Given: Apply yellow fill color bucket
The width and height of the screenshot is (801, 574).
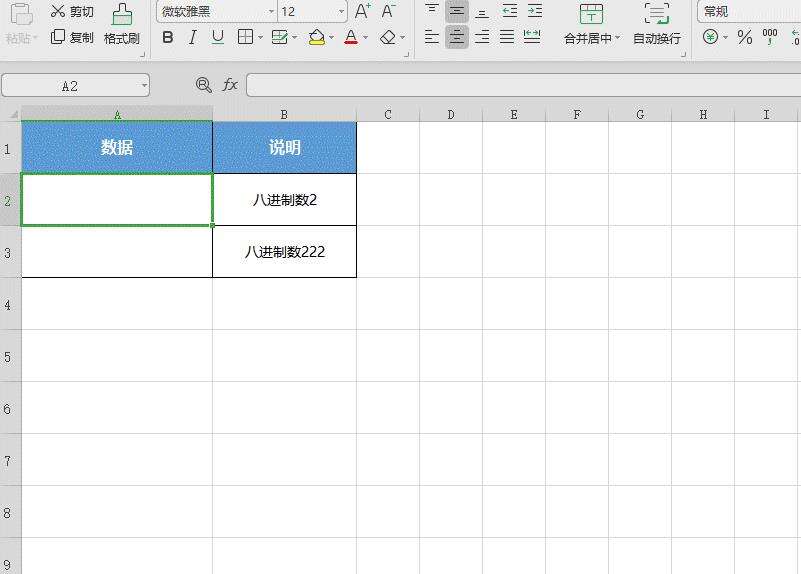Looking at the screenshot, I should 317,37.
